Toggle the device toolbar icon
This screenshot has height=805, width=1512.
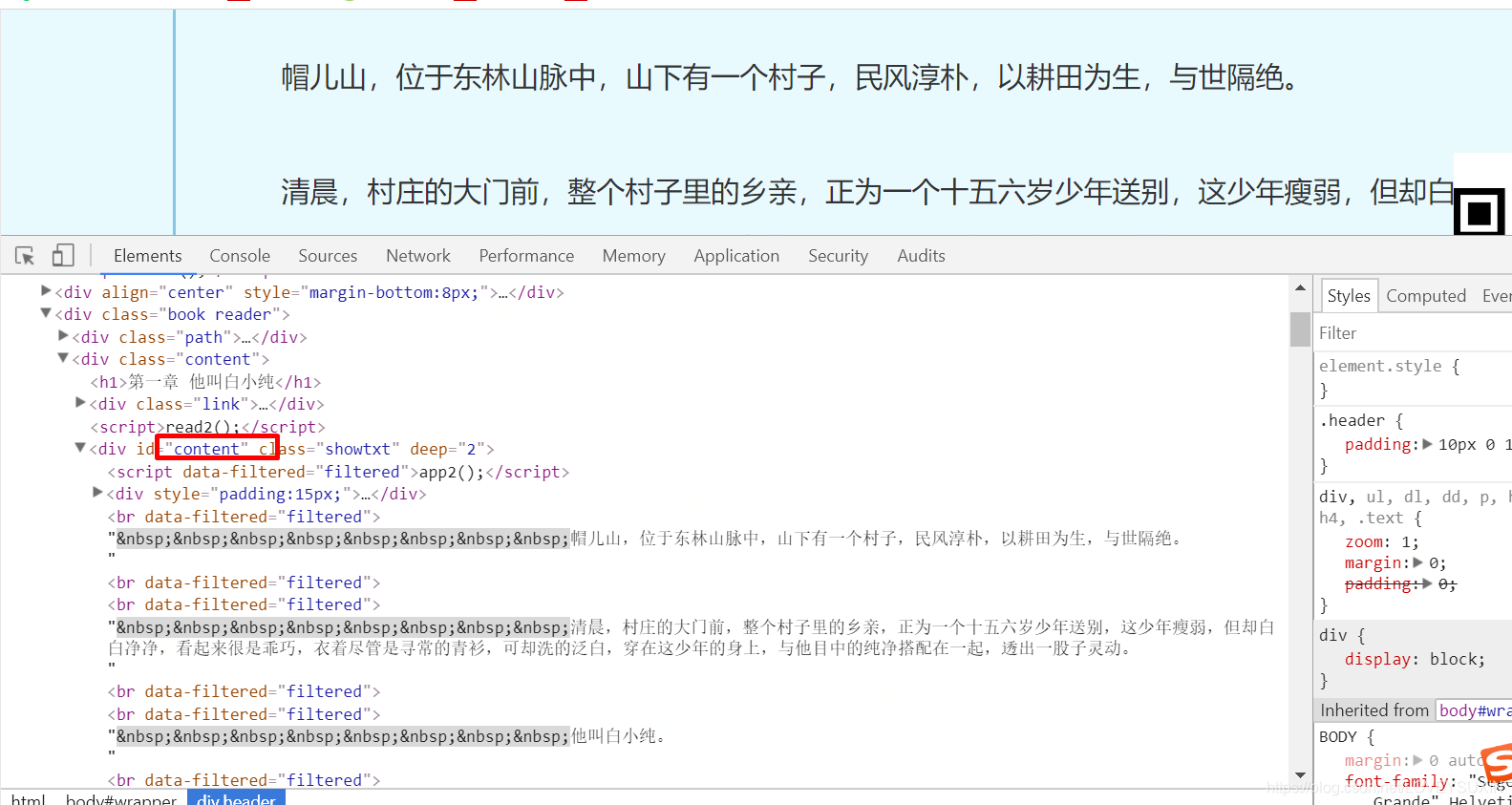coord(63,255)
